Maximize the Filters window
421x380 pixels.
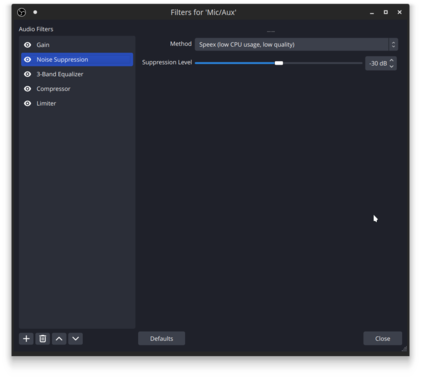pyautogui.click(x=386, y=12)
